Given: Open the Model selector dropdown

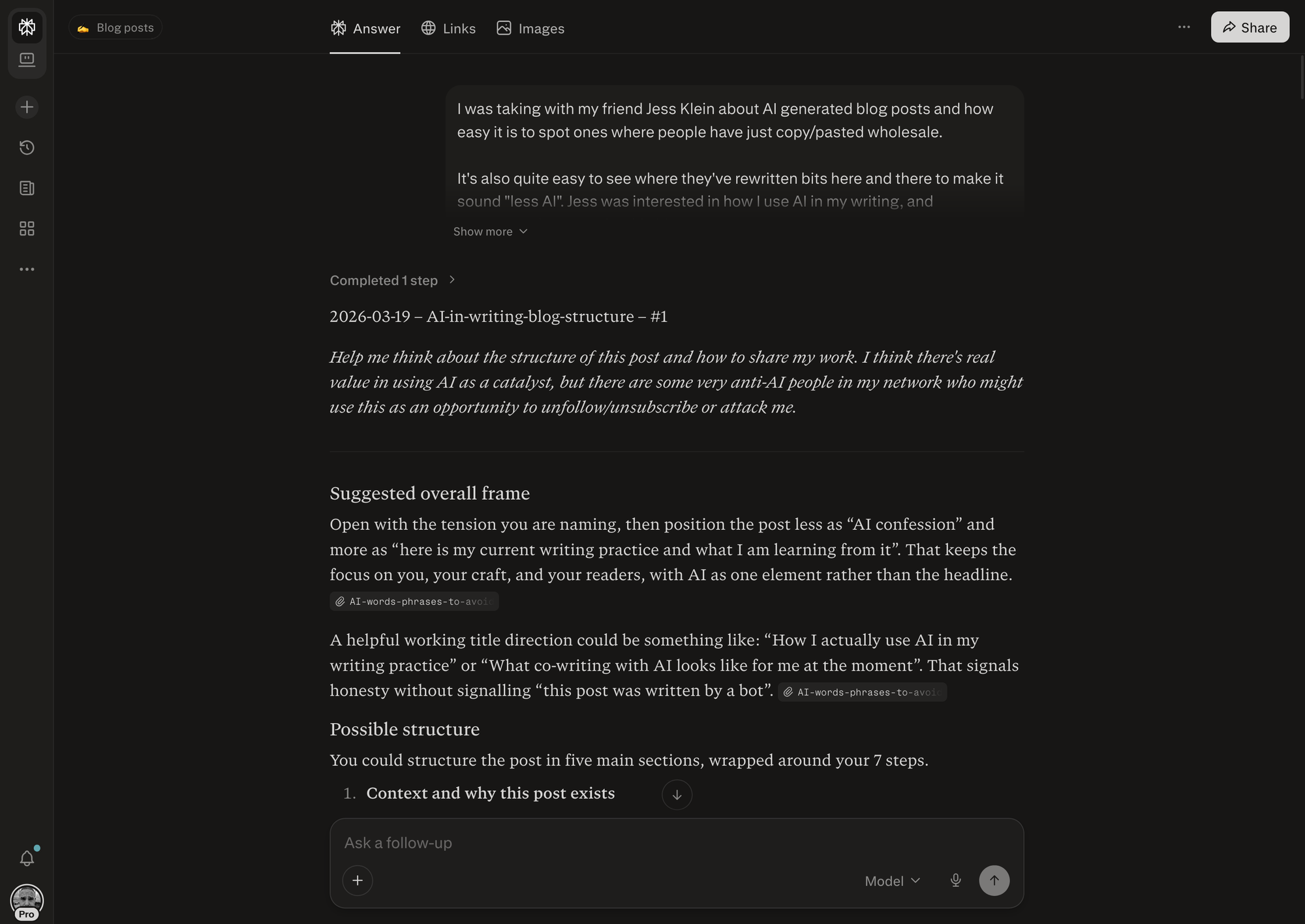Looking at the screenshot, I should (891, 880).
